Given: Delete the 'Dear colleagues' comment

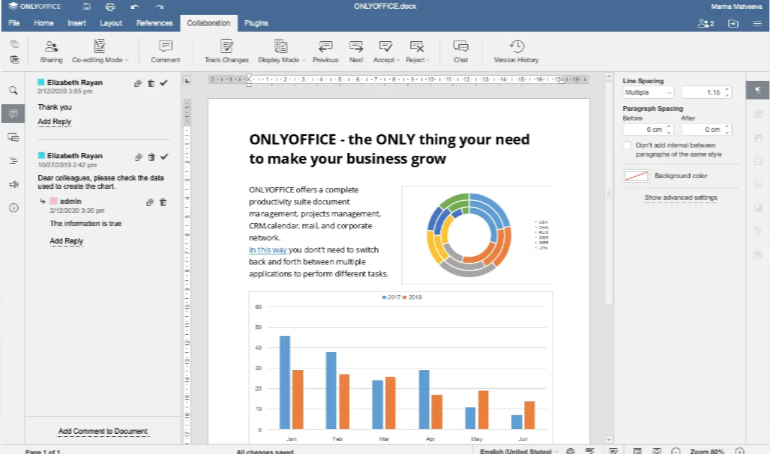Looking at the screenshot, I should (x=152, y=157).
